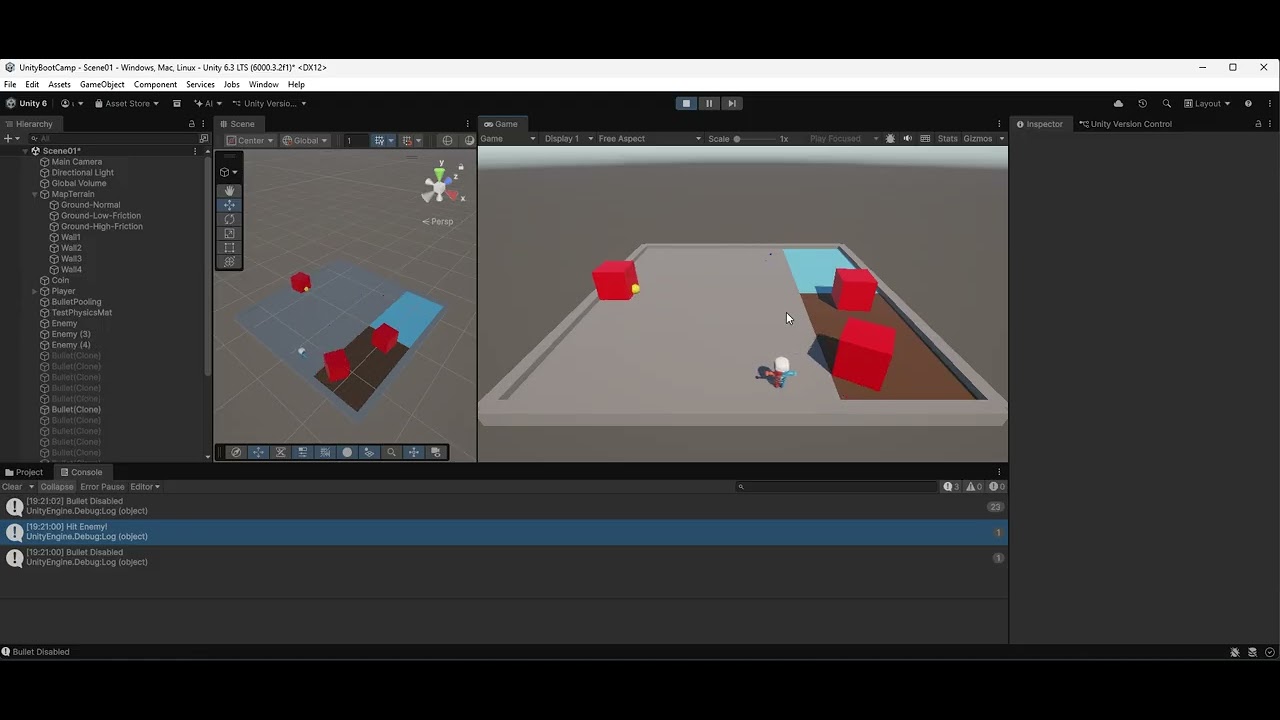Click the Scene bottom toolbar magnifier icon
The height and width of the screenshot is (720, 1280).
[x=391, y=452]
